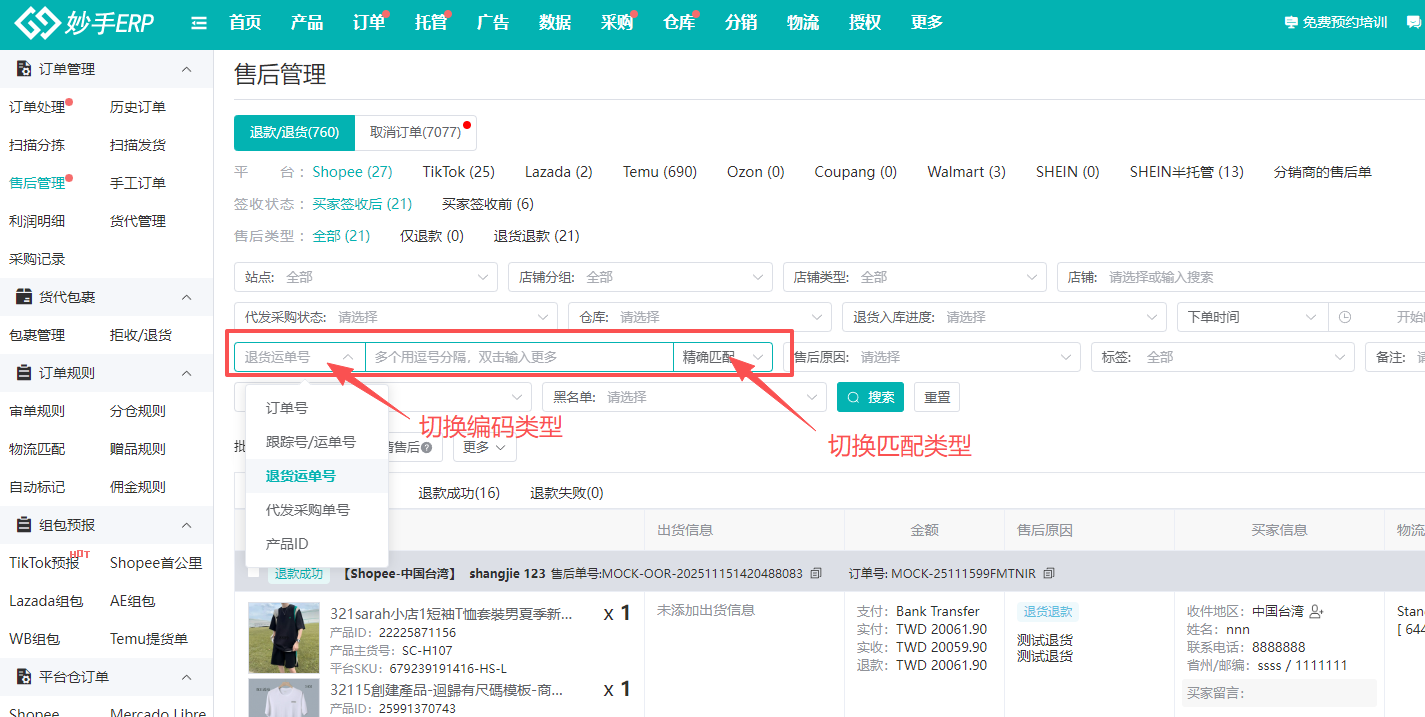Click the add-buyer icon next to 中国台湾
Viewport: 1425px width, 717px height.
coord(1316,611)
